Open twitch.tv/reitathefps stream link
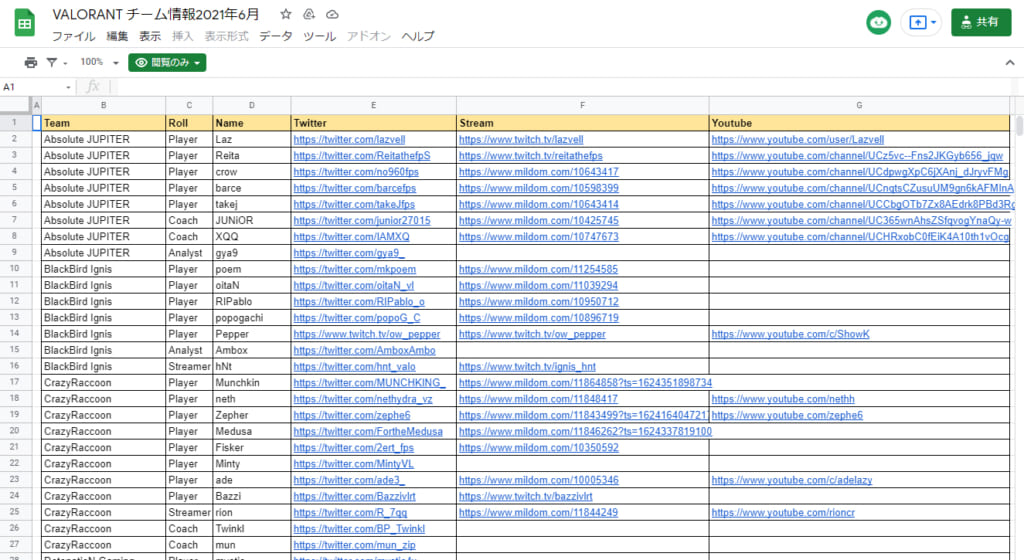Screen dimensions: 1024x560 [x=530, y=156]
